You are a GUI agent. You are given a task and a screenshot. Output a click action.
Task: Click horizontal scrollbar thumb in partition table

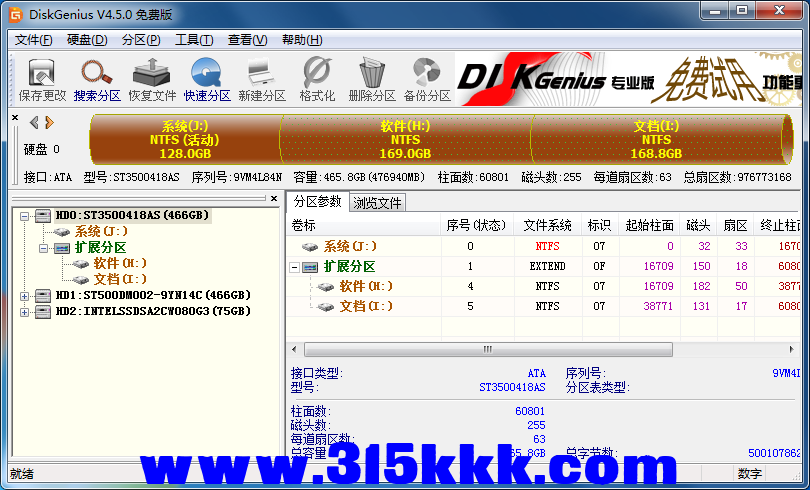488,350
